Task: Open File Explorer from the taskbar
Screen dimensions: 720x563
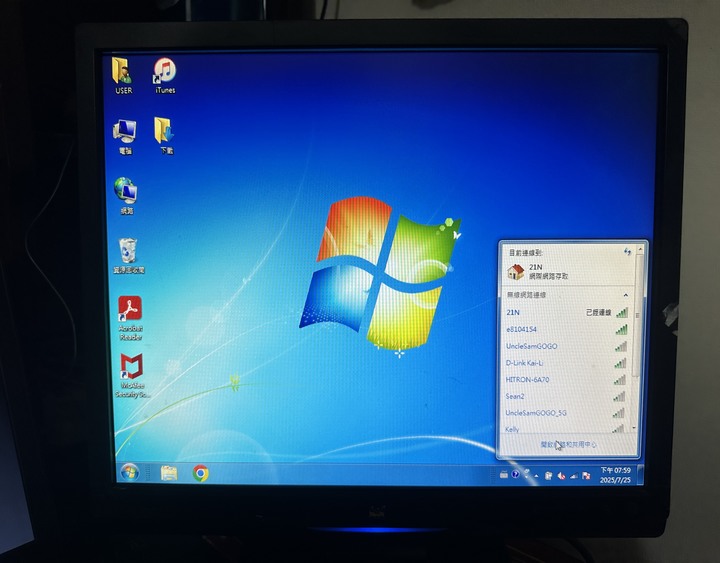Action: coord(169,473)
